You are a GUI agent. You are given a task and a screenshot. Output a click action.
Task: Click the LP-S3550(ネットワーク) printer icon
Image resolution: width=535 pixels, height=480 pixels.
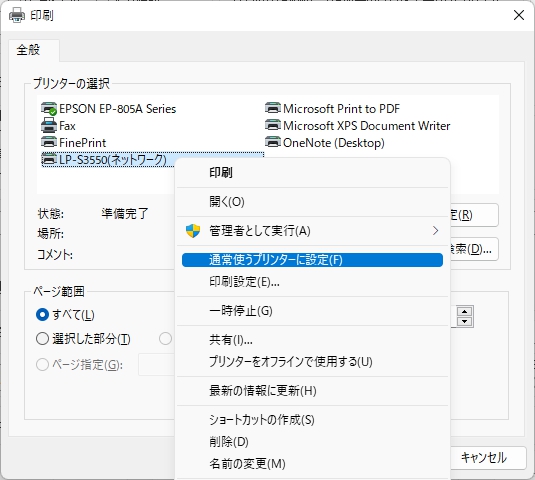click(49, 159)
